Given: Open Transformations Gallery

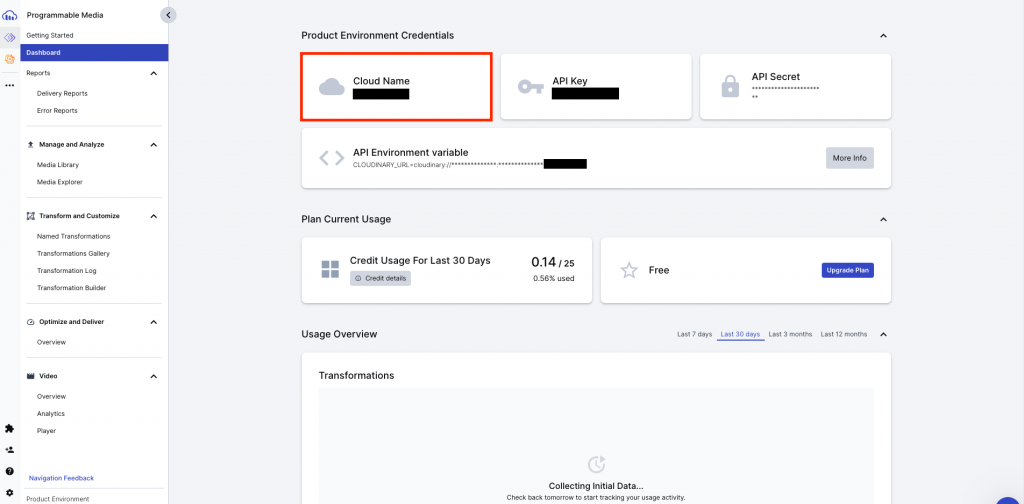Looking at the screenshot, I should 73,253.
